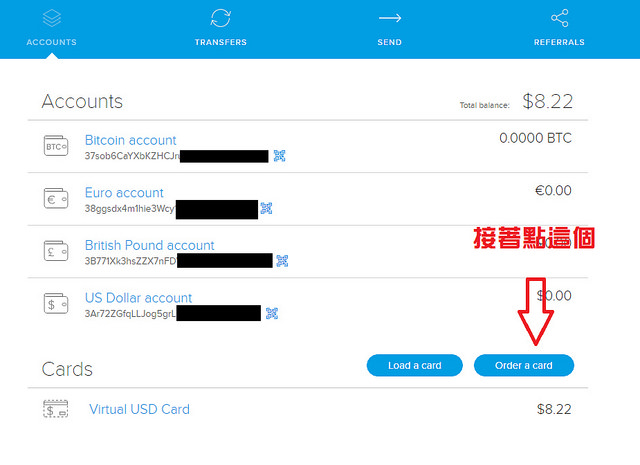Image resolution: width=640 pixels, height=465 pixels.
Task: Click the British Pound wallet icon
Action: (56, 251)
